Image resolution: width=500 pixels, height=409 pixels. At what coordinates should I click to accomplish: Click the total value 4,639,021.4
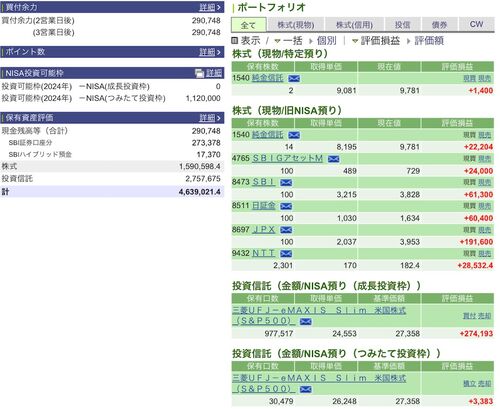pos(199,192)
